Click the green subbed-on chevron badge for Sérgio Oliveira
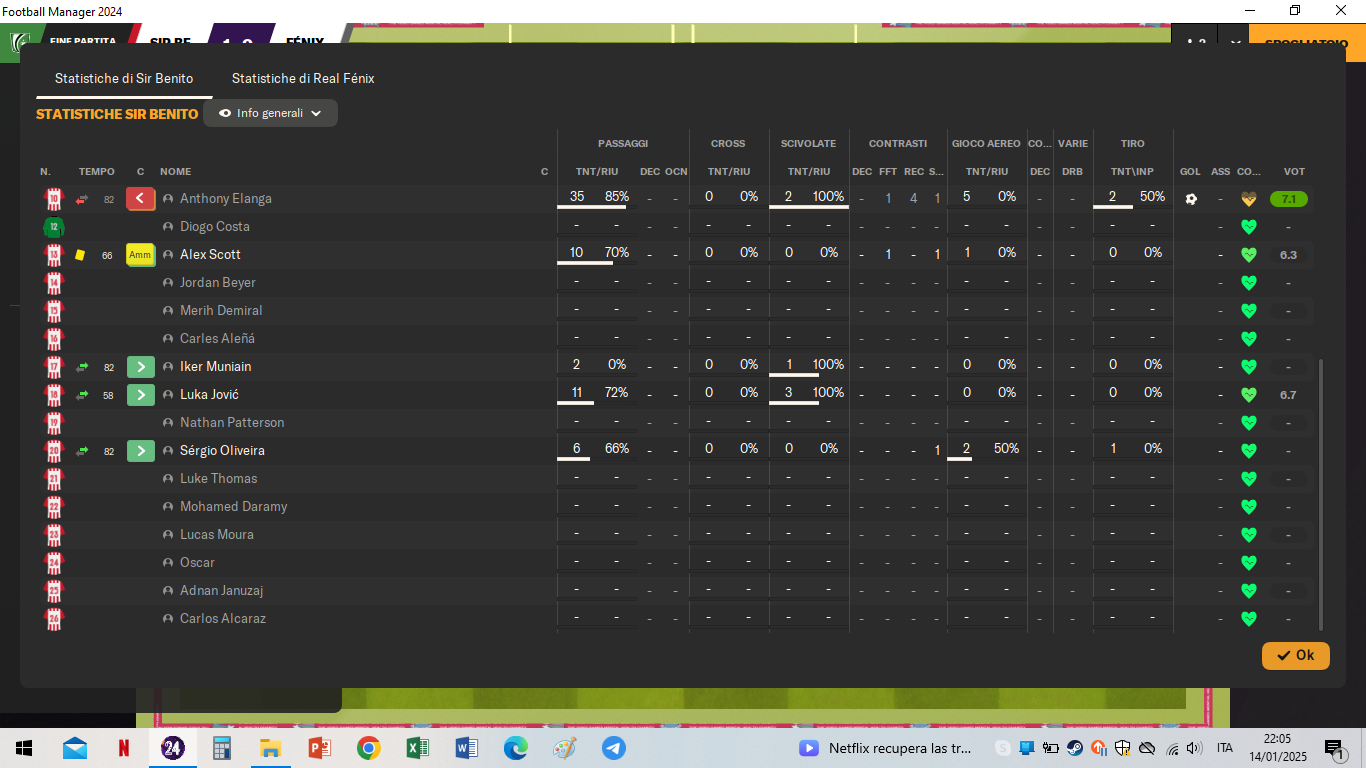 pyautogui.click(x=141, y=451)
